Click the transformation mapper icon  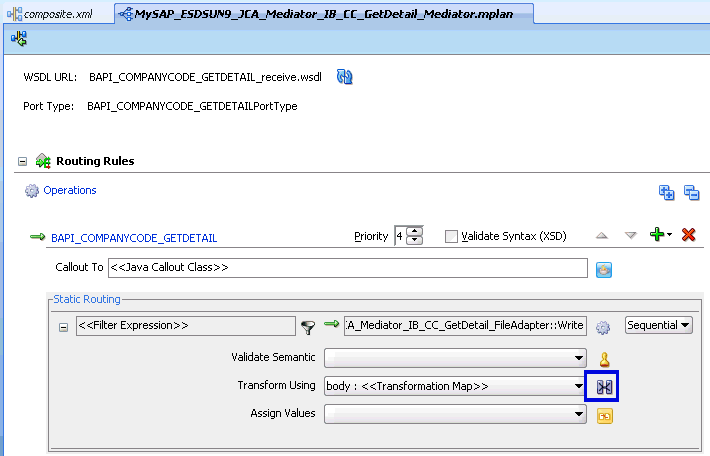point(602,386)
